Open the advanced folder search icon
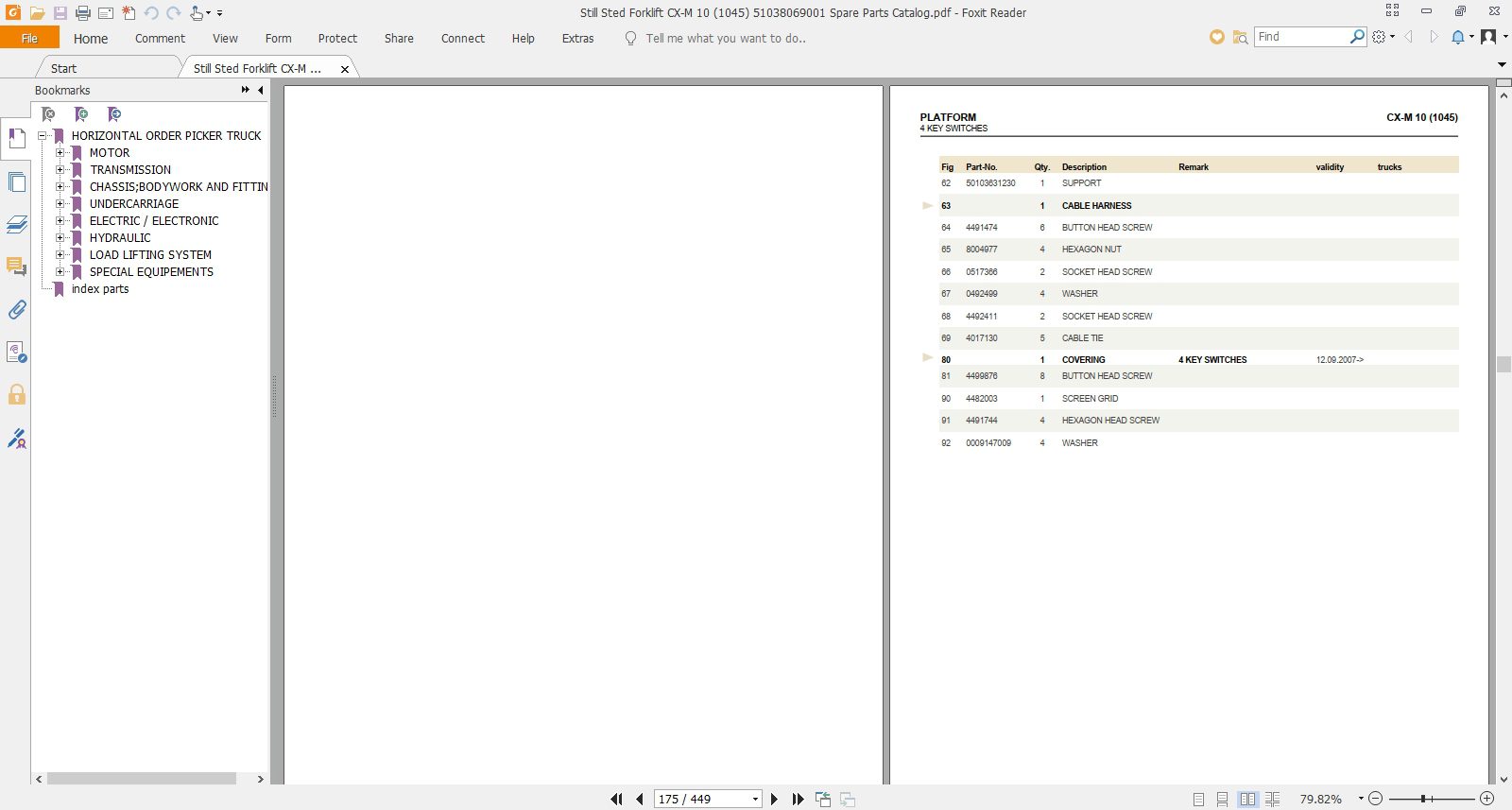This screenshot has height=810, width=1512. pyautogui.click(x=1240, y=37)
